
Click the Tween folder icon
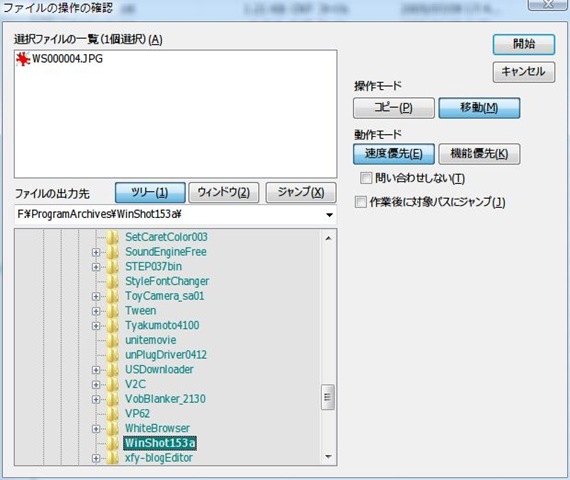[113, 311]
